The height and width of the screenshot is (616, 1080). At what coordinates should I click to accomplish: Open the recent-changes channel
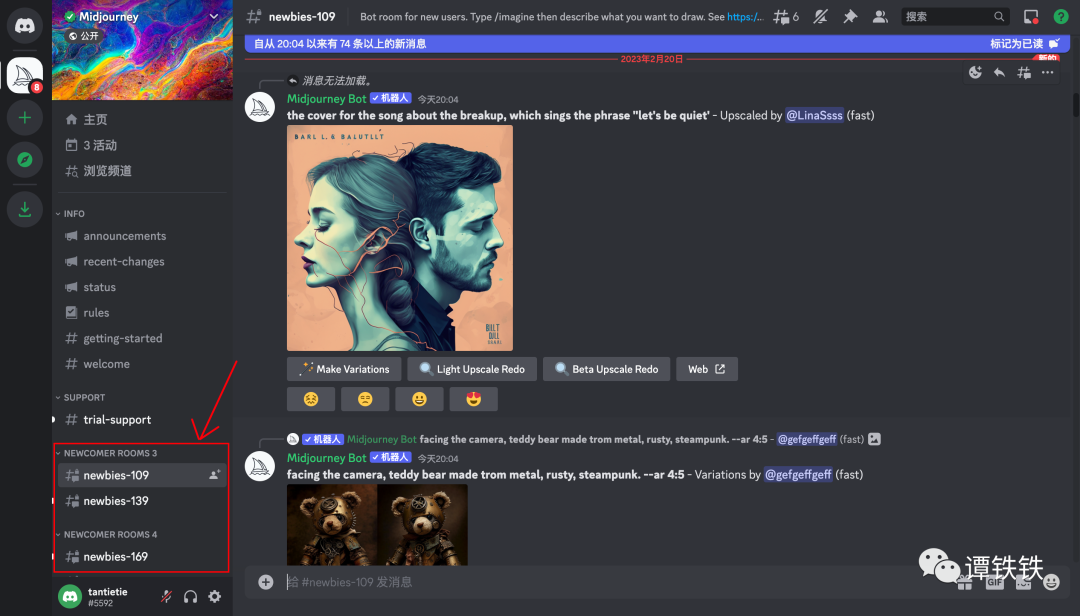(x=143, y=262)
